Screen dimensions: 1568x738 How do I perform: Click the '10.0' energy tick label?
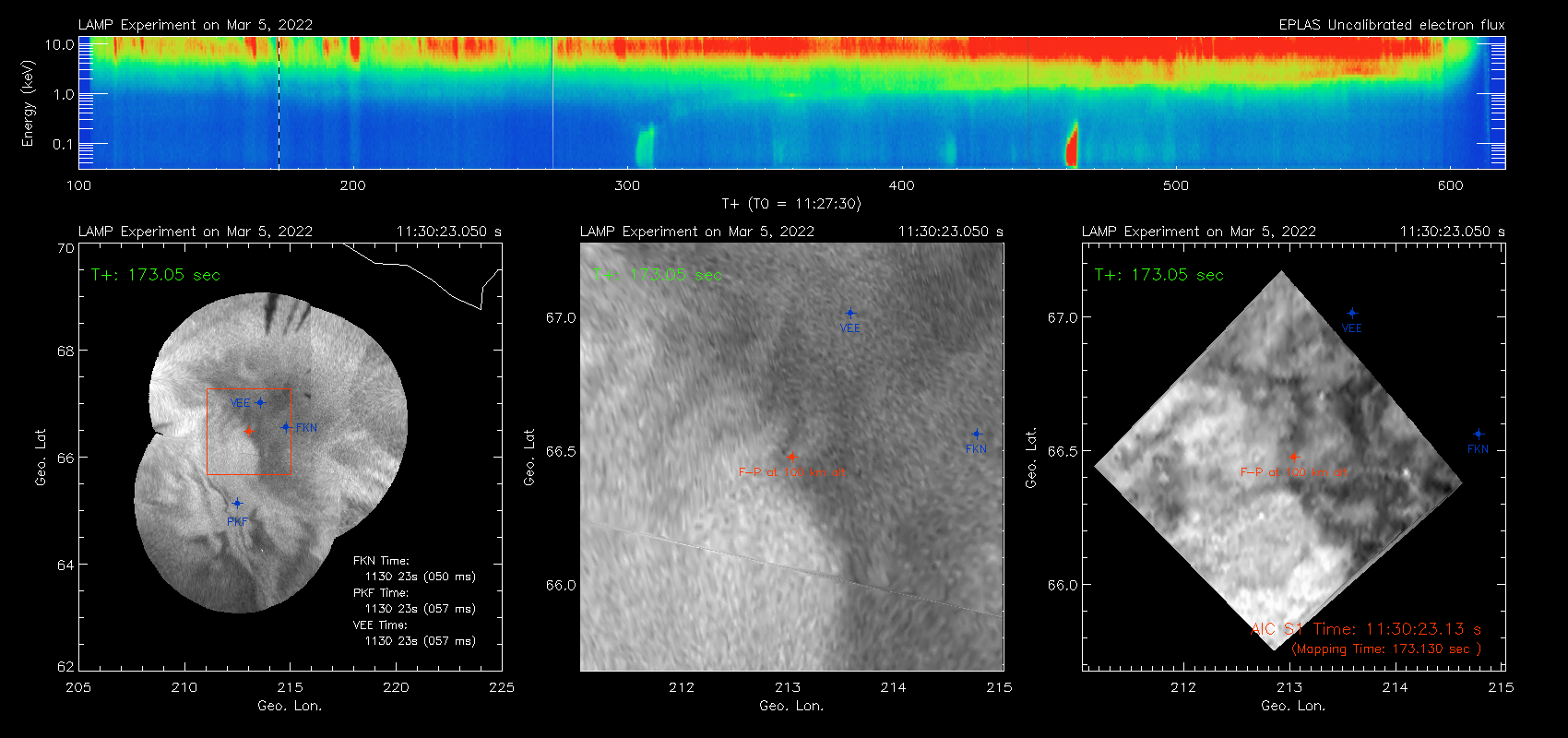click(x=60, y=44)
